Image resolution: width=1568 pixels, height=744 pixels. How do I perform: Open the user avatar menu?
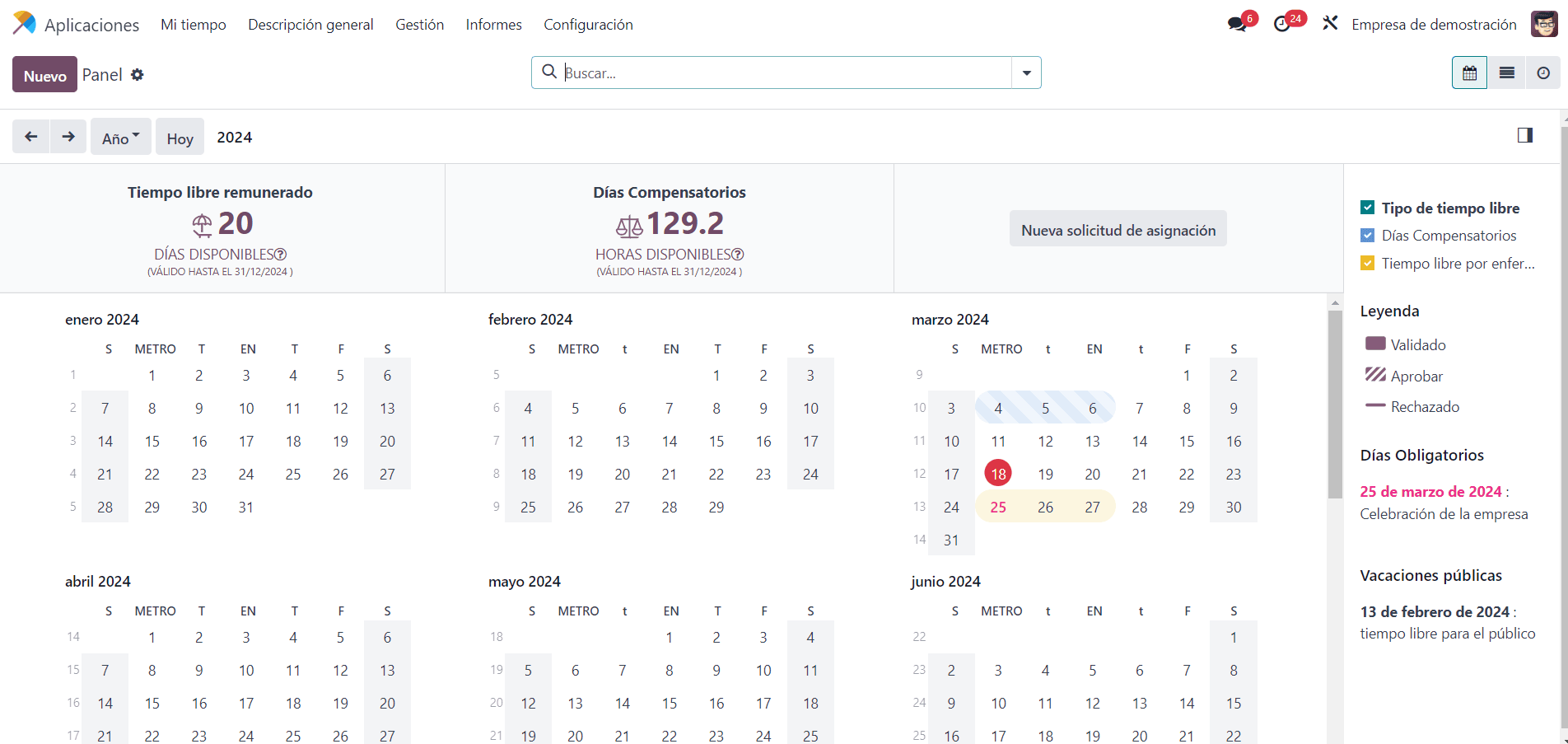1544,24
